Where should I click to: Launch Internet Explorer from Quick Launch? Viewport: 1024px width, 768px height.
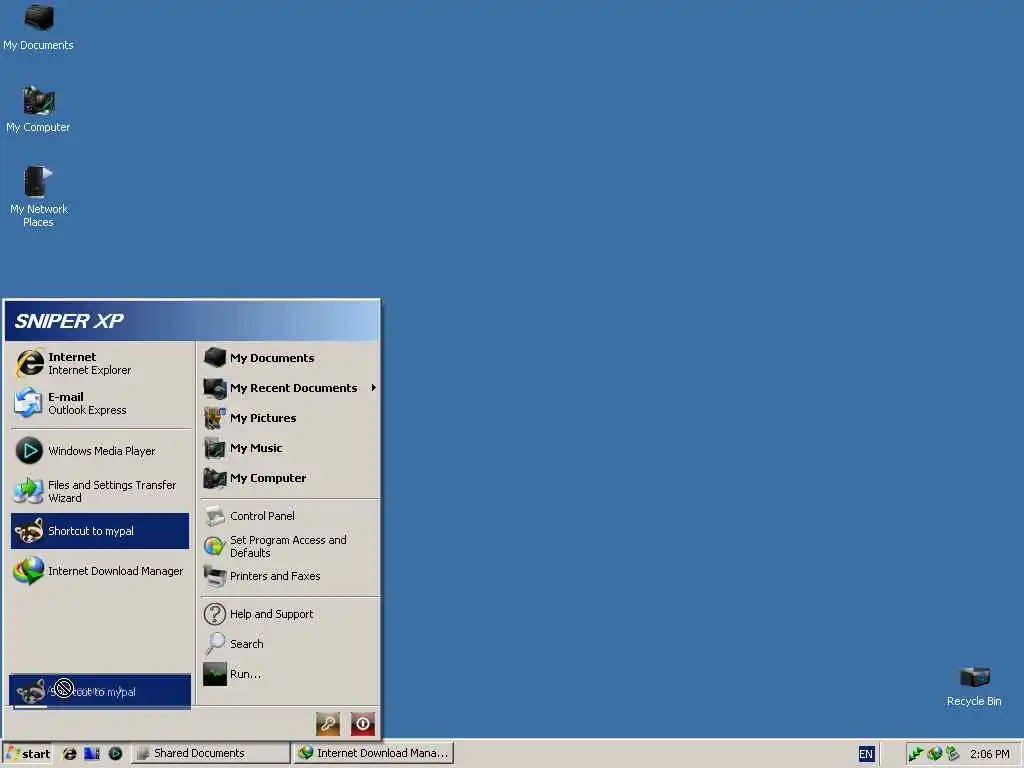tap(69, 754)
